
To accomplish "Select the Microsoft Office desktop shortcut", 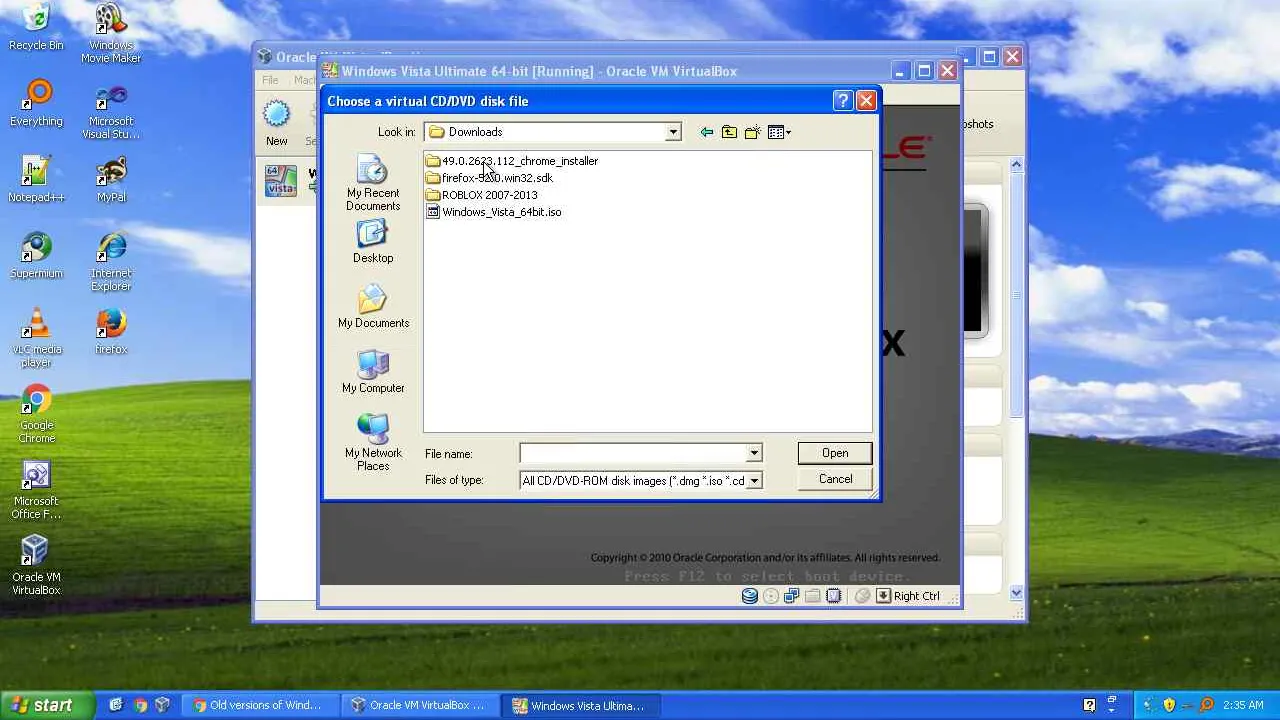I will (x=36, y=491).
